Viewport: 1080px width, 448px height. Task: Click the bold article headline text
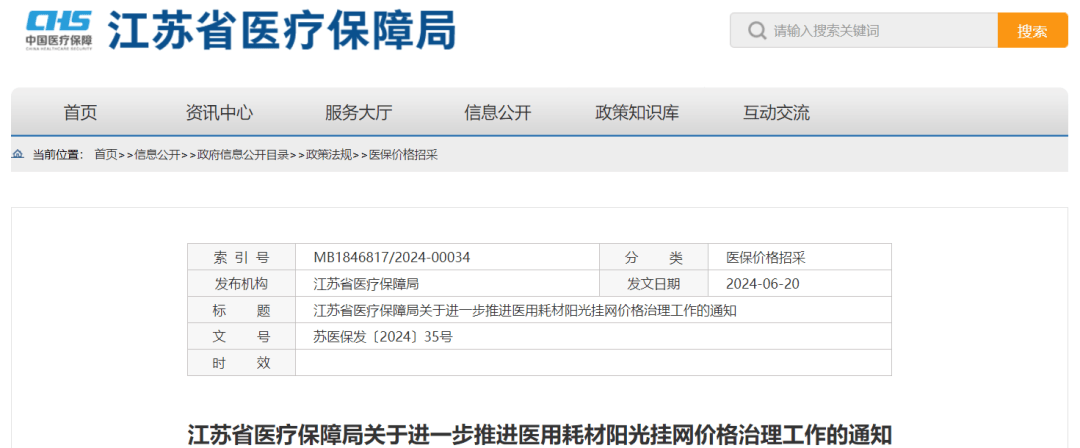539,435
